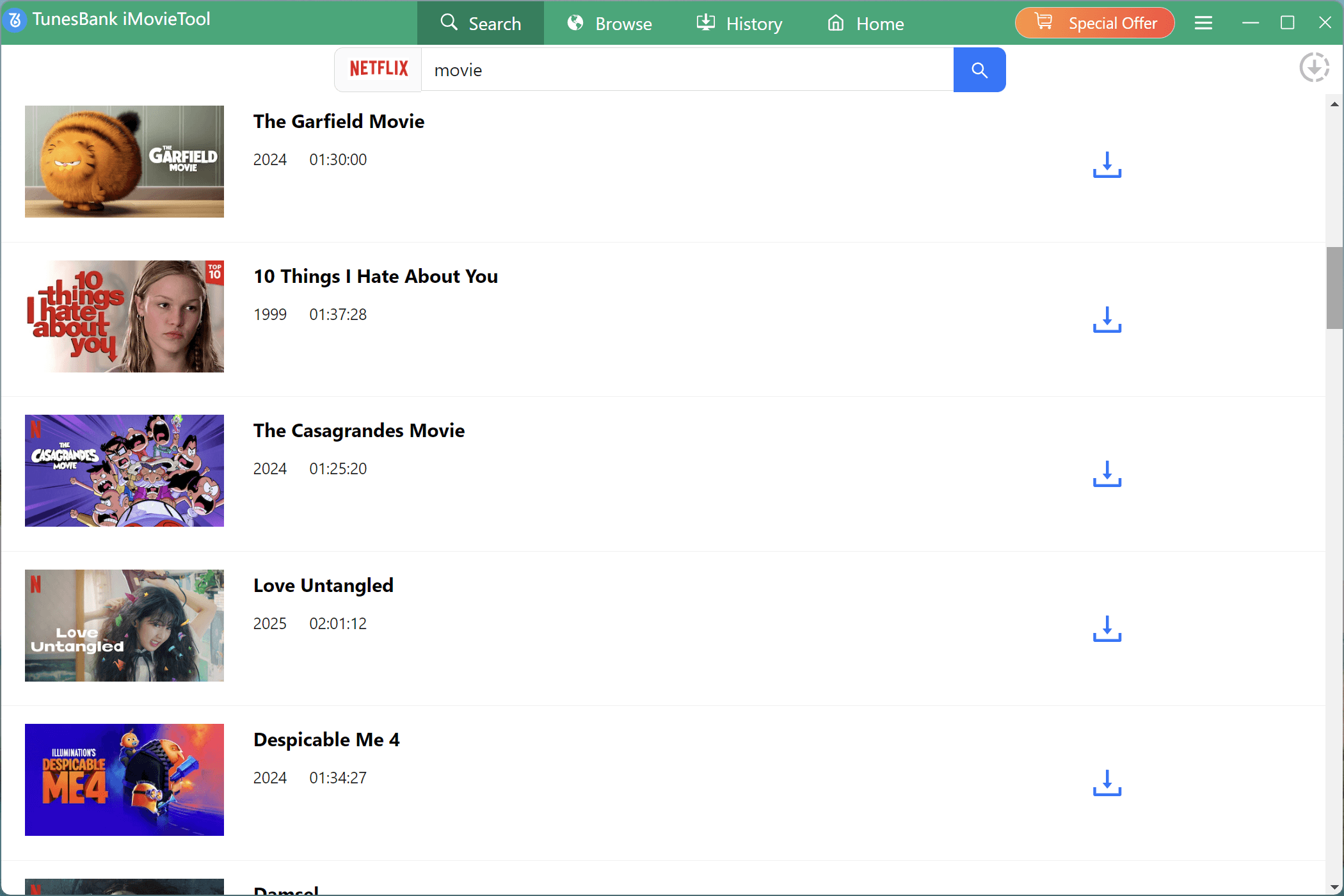Image resolution: width=1344 pixels, height=896 pixels.
Task: Click the blue magnifier search button
Action: tap(979, 70)
